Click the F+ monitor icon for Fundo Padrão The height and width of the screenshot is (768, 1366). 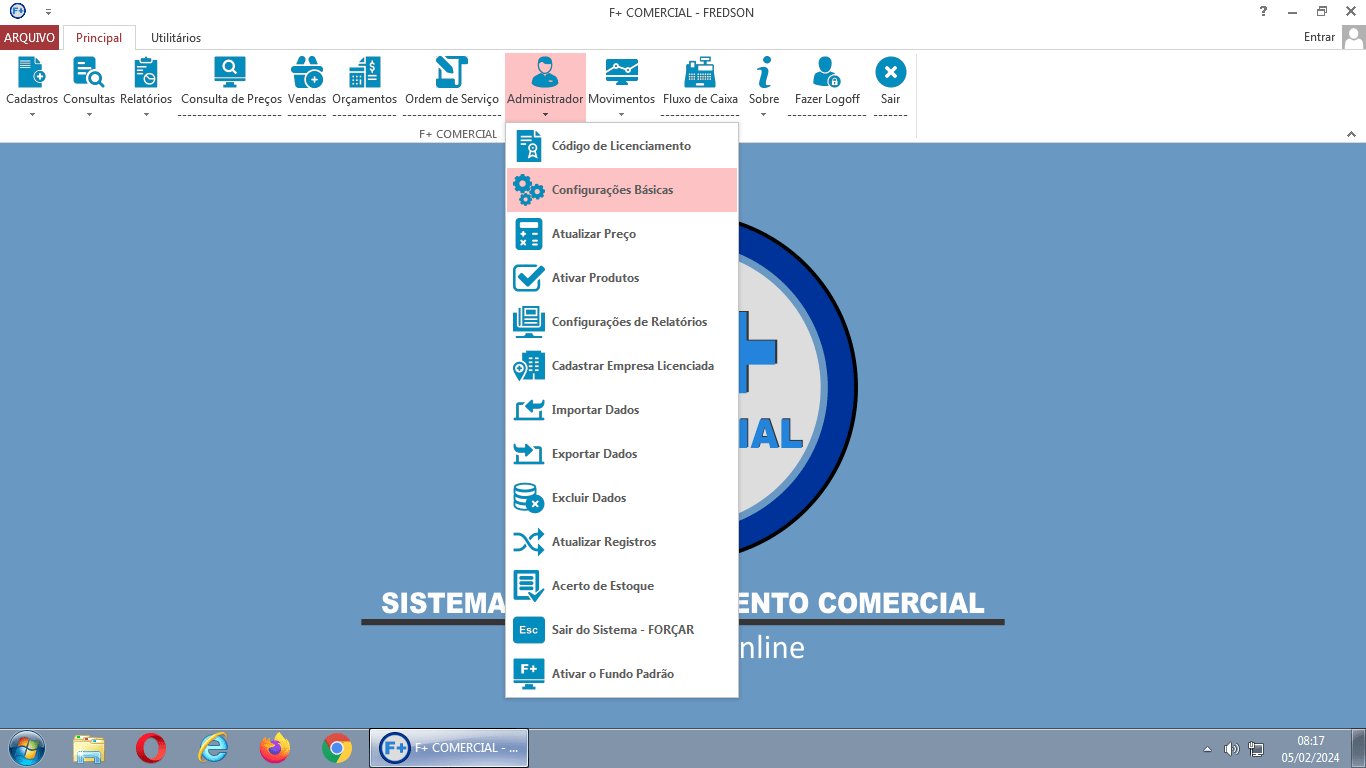point(529,674)
